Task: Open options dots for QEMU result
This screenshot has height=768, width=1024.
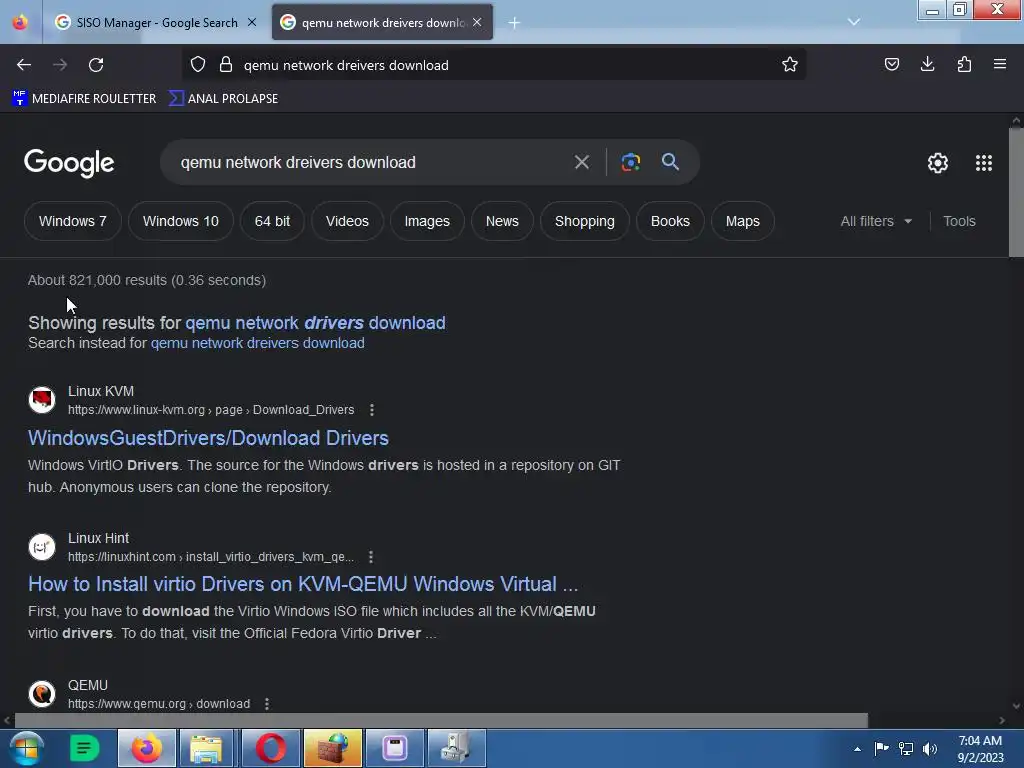Action: tap(266, 704)
